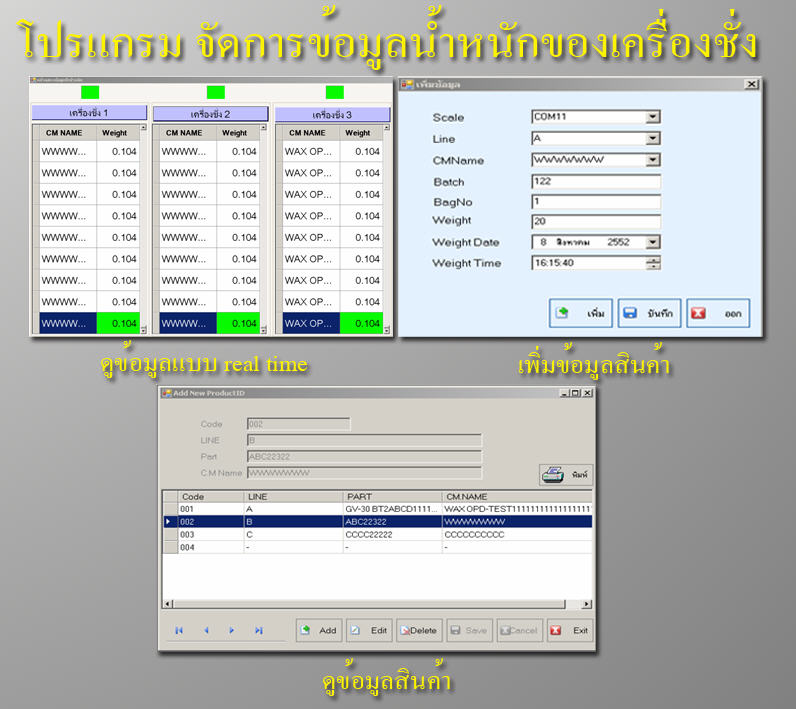Viewport: 796px width, 709px height.
Task: Go to previous record navigation arrow
Action: coord(206,630)
